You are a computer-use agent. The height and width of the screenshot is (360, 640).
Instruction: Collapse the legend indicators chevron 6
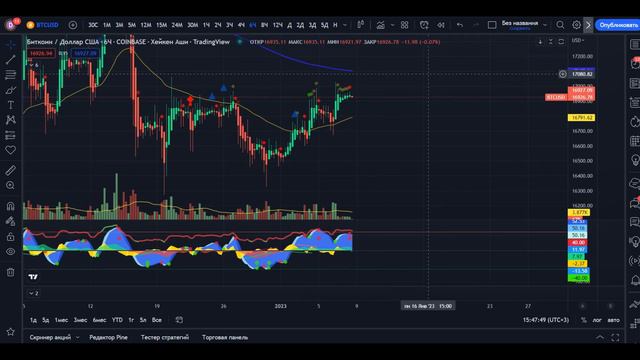click(x=33, y=65)
